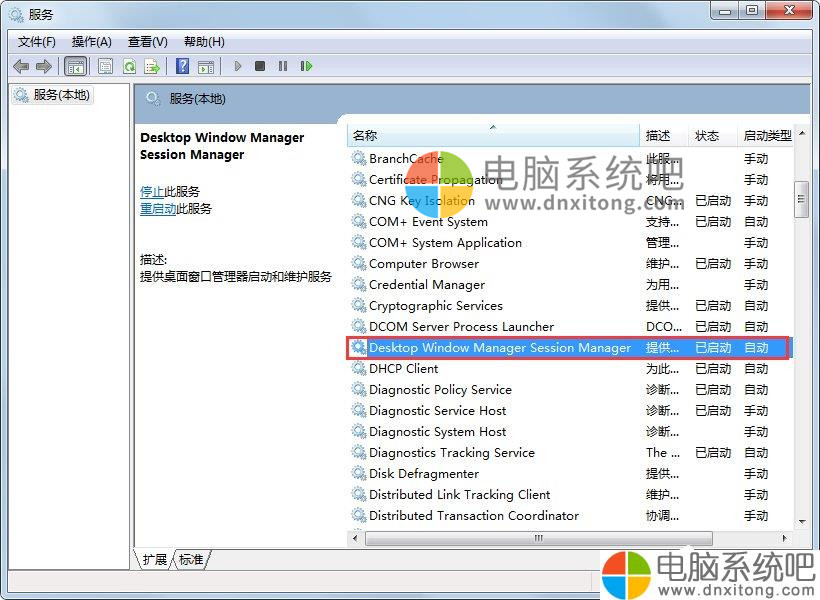
Task: Click the Forward arrow toolbar icon
Action: tap(43, 66)
